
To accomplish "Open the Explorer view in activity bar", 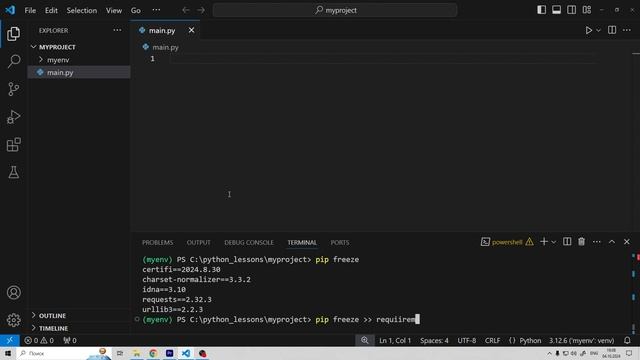I will point(13,33).
